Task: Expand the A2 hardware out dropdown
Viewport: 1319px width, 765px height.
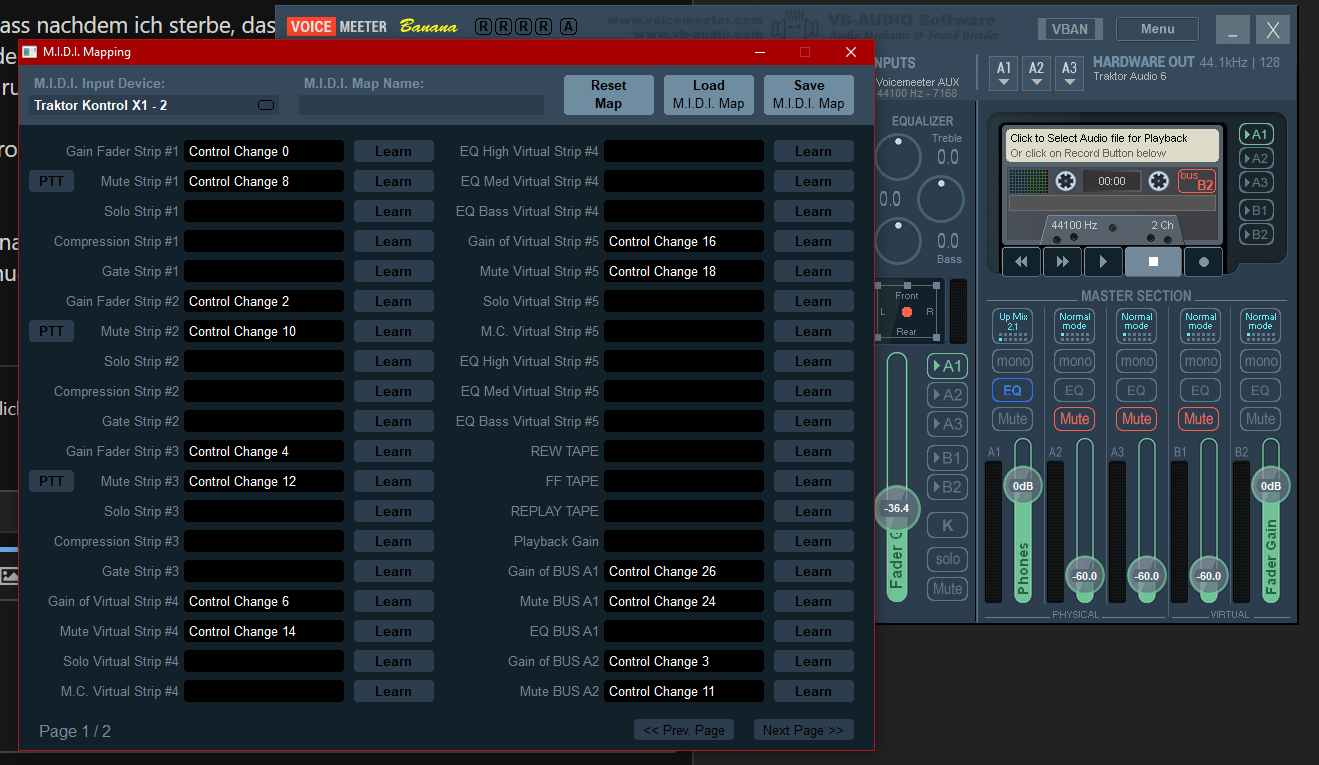Action: click(x=1037, y=73)
